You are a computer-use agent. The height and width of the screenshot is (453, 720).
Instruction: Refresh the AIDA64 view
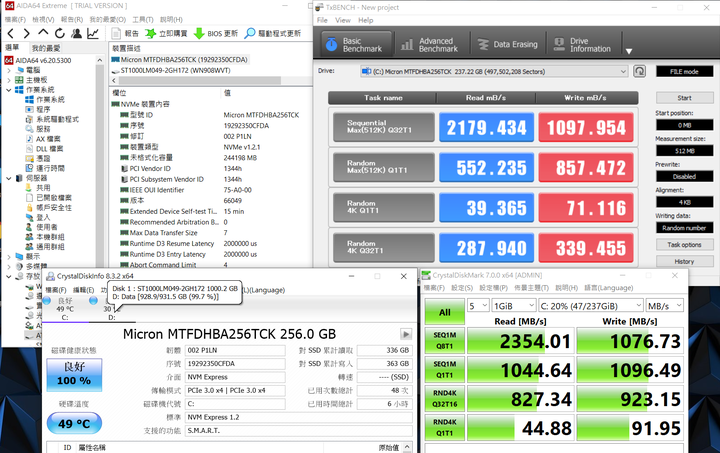click(x=60, y=34)
